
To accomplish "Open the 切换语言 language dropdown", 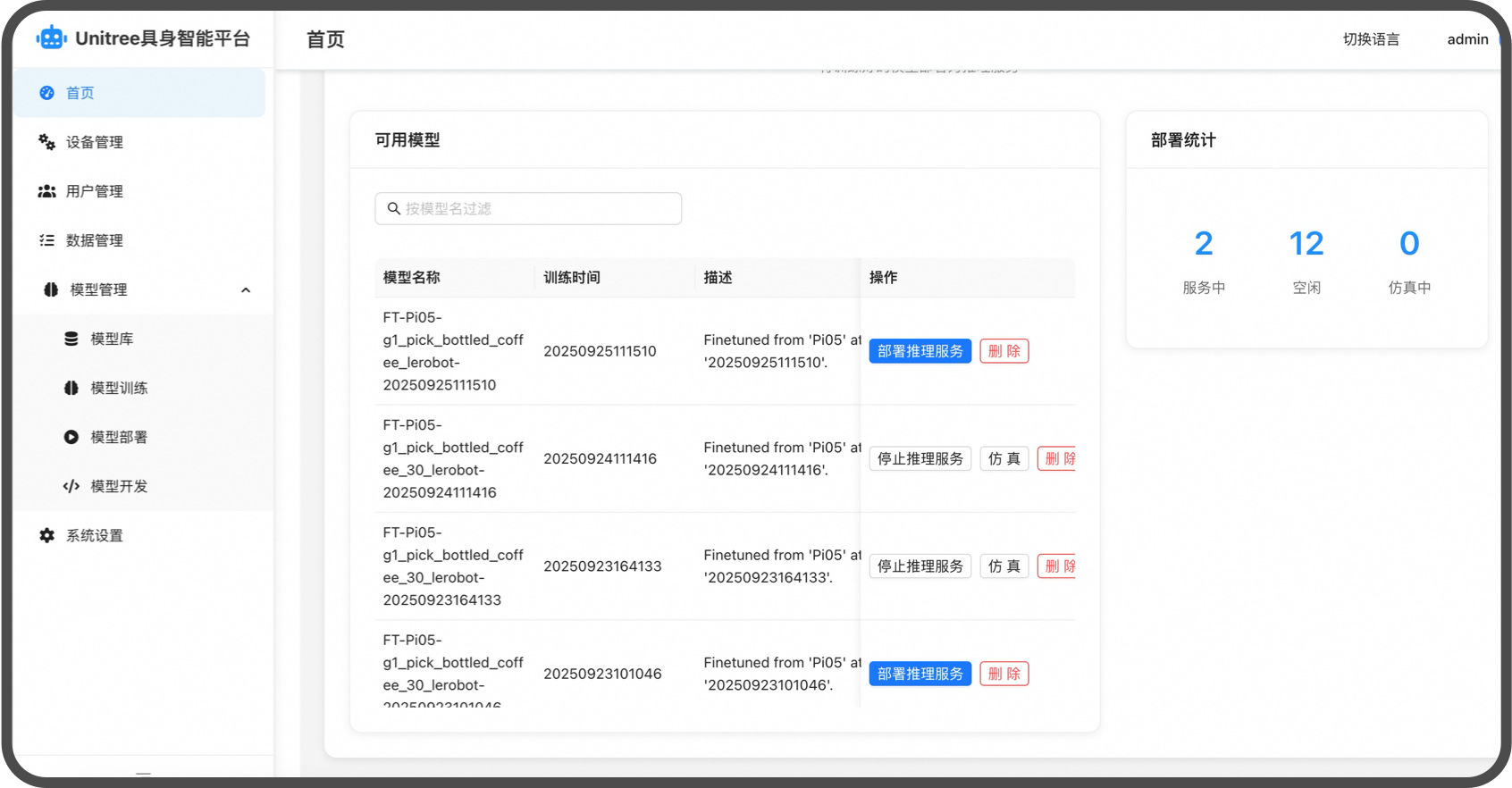I will pyautogui.click(x=1371, y=39).
